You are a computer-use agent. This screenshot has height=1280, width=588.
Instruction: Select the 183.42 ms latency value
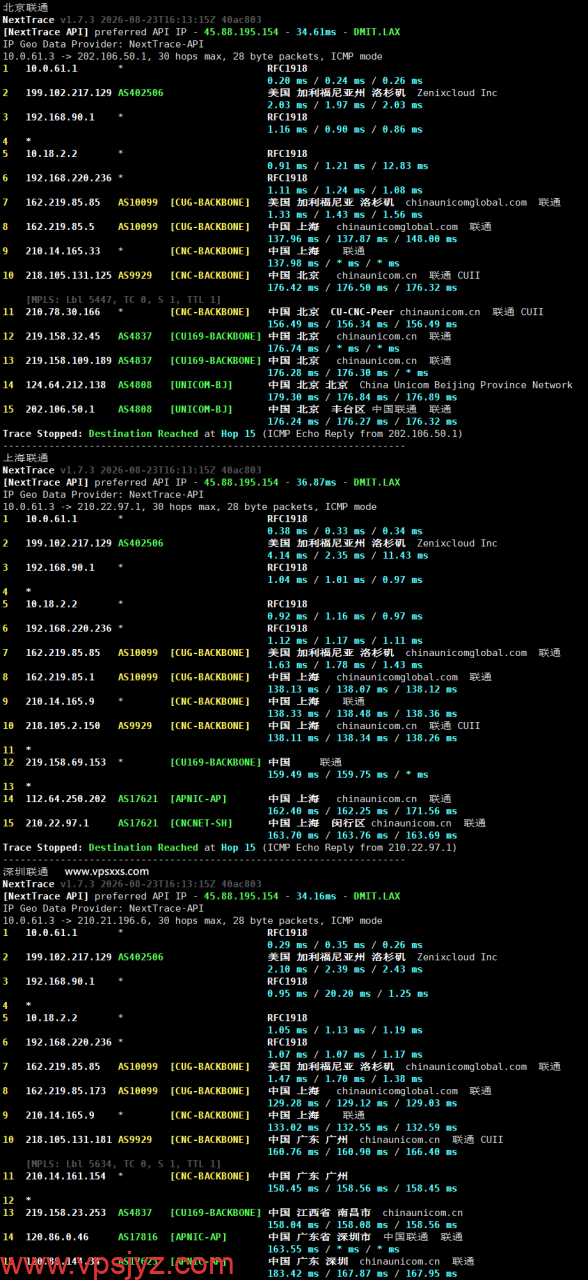(294, 1273)
